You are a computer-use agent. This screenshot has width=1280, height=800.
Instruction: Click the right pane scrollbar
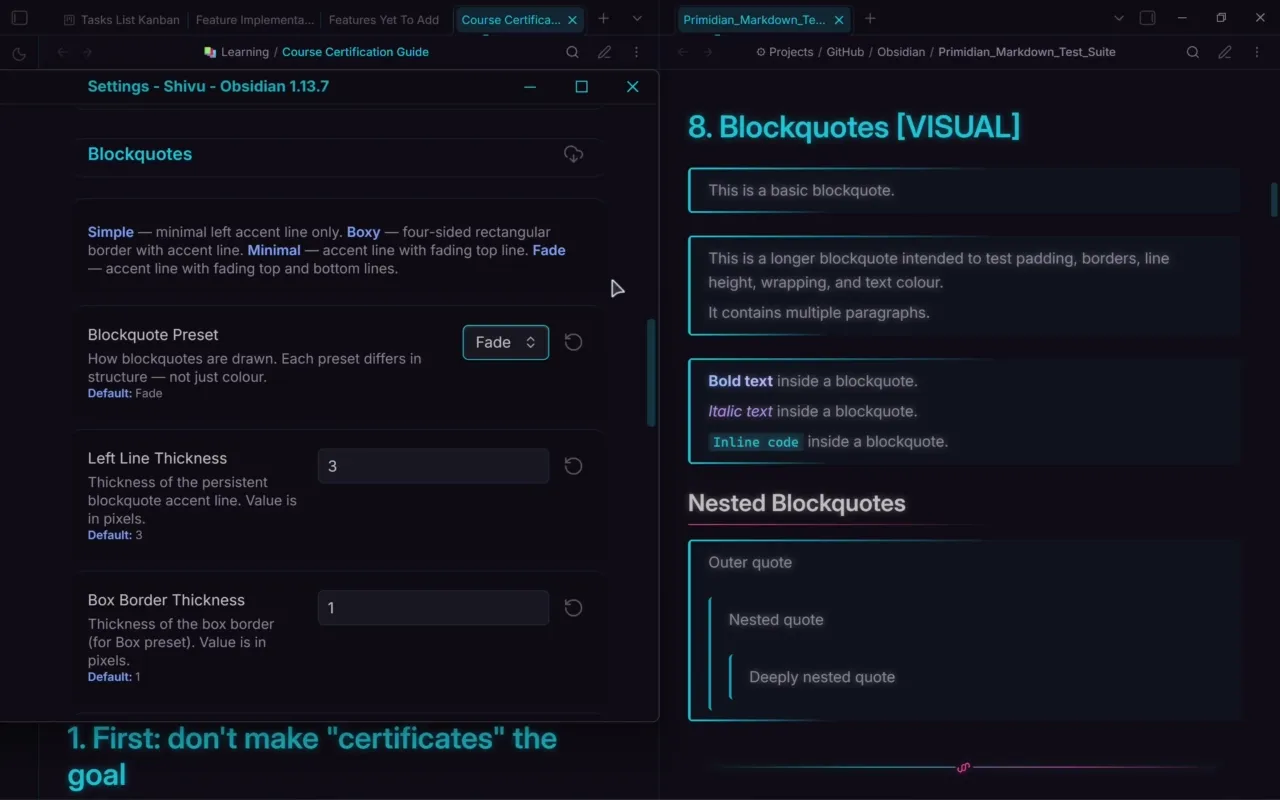[x=1274, y=199]
